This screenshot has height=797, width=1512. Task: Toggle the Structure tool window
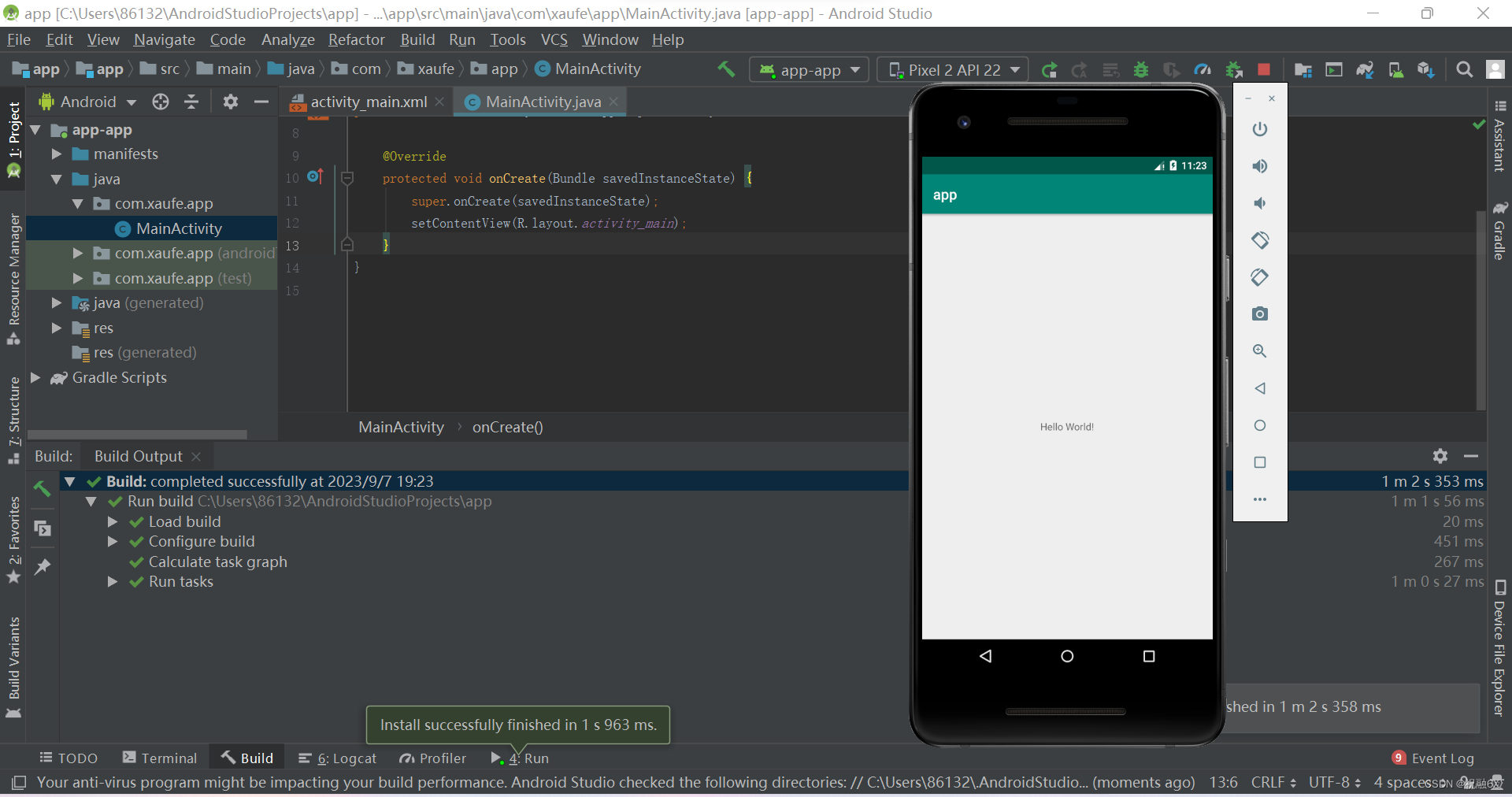[13, 419]
